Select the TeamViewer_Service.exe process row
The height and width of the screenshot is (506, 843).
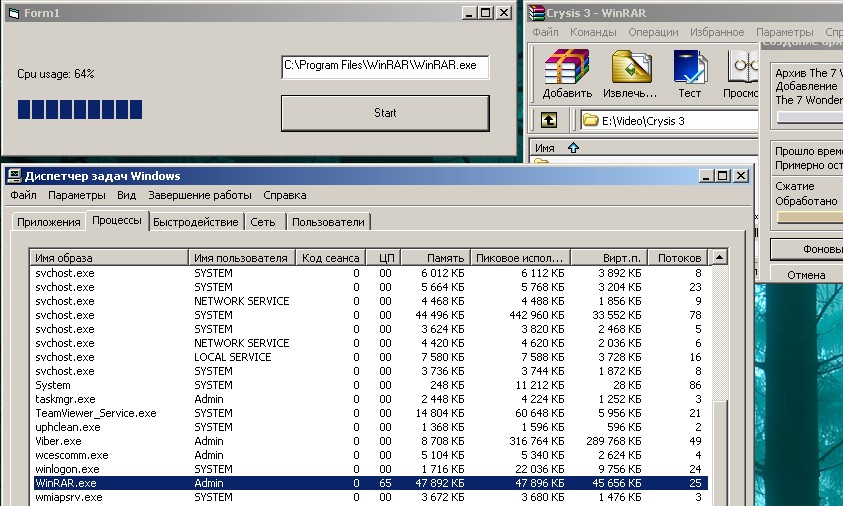tap(370, 413)
